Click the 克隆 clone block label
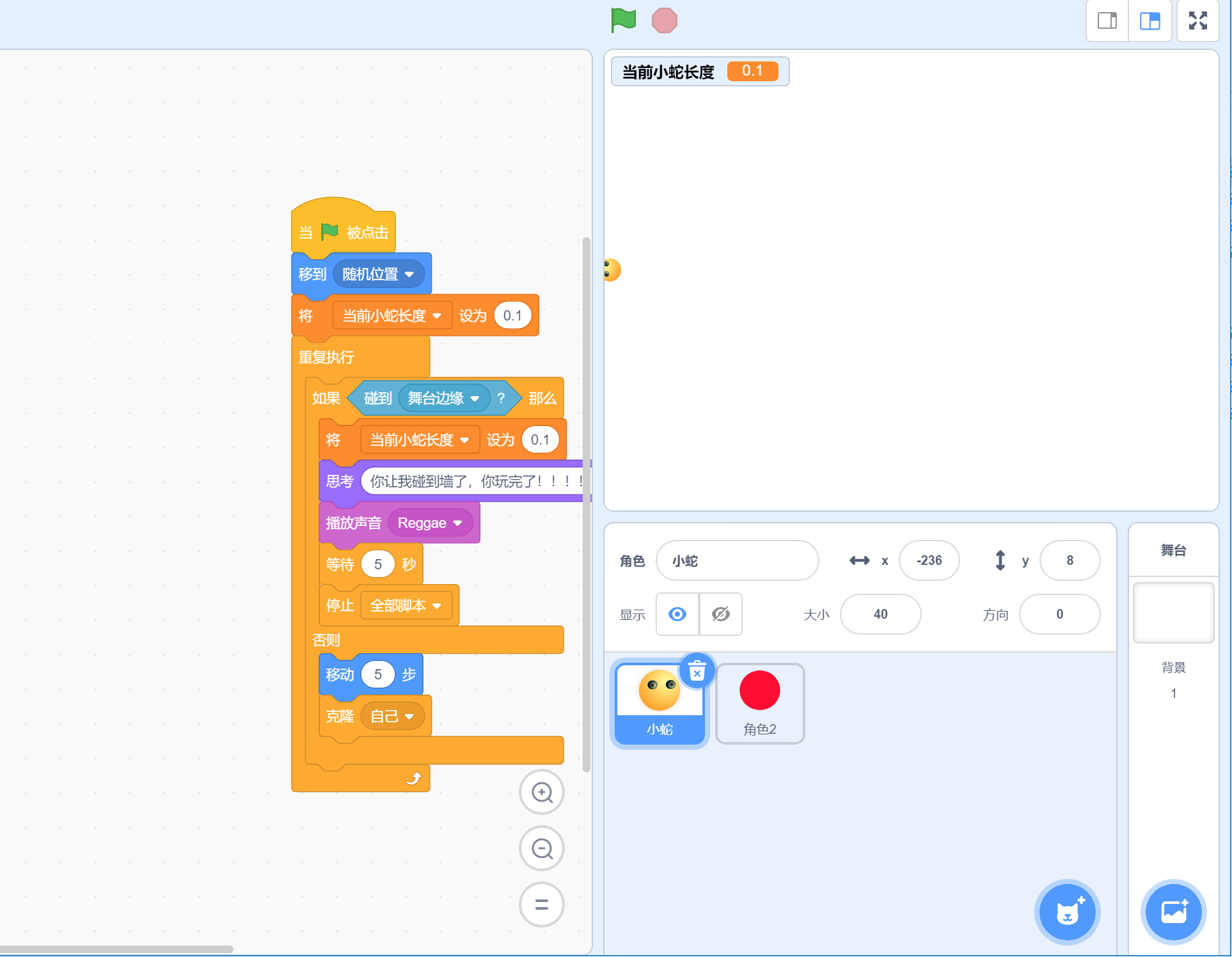 pos(340,716)
